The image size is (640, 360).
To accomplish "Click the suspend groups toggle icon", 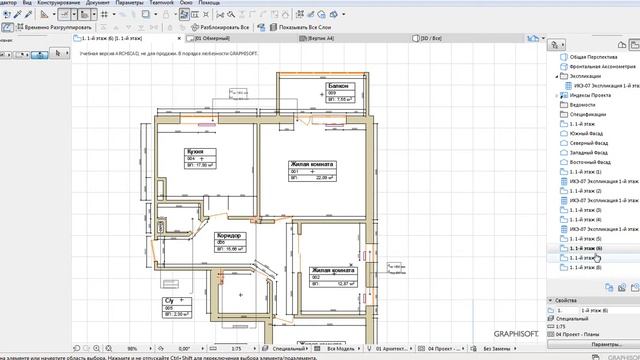I will [x=7, y=27].
